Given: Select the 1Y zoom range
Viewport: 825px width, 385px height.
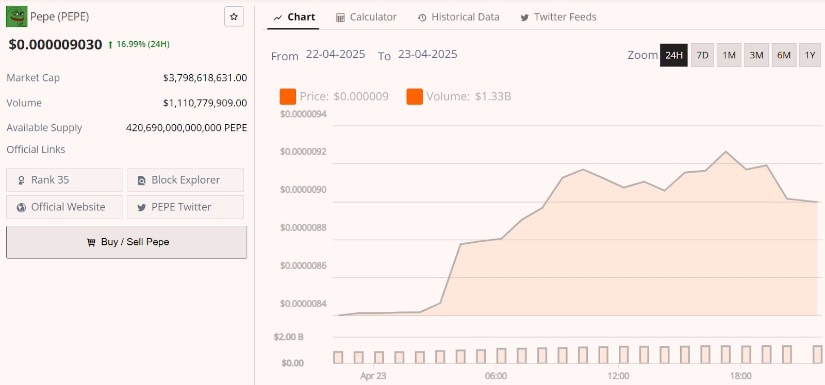Looking at the screenshot, I should (810, 55).
